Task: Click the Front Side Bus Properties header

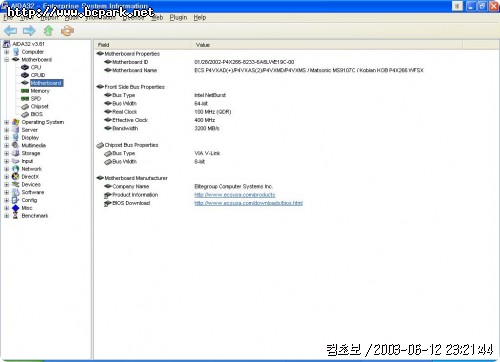Action: pos(135,87)
